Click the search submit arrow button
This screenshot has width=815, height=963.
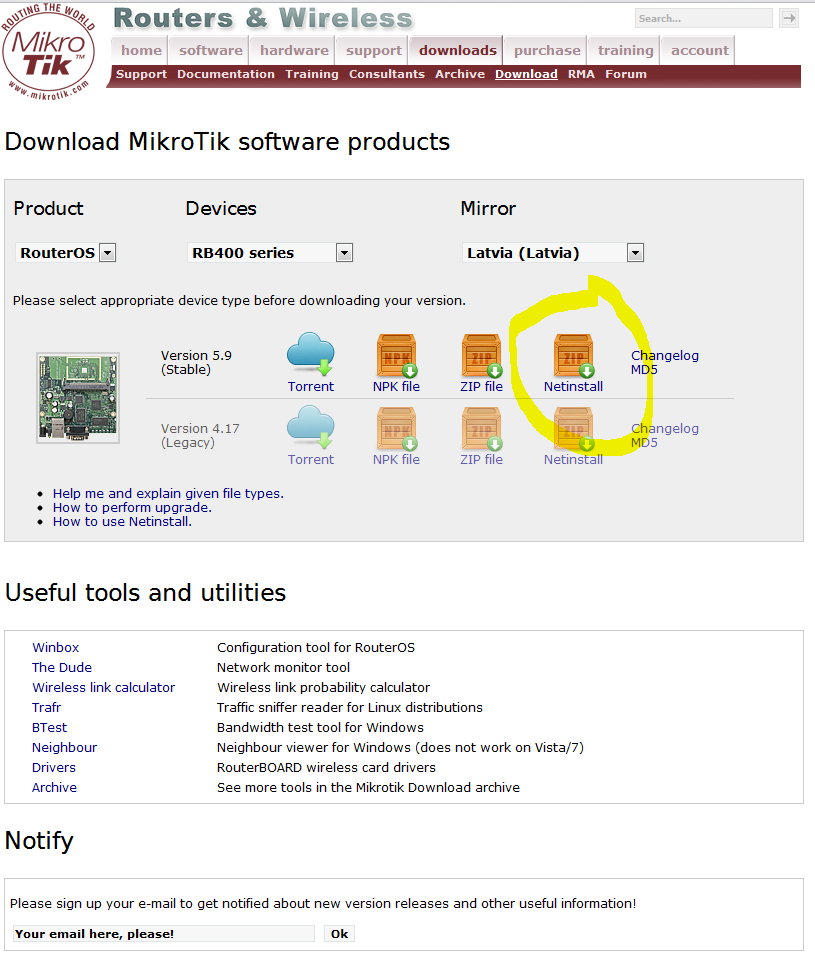tap(789, 17)
